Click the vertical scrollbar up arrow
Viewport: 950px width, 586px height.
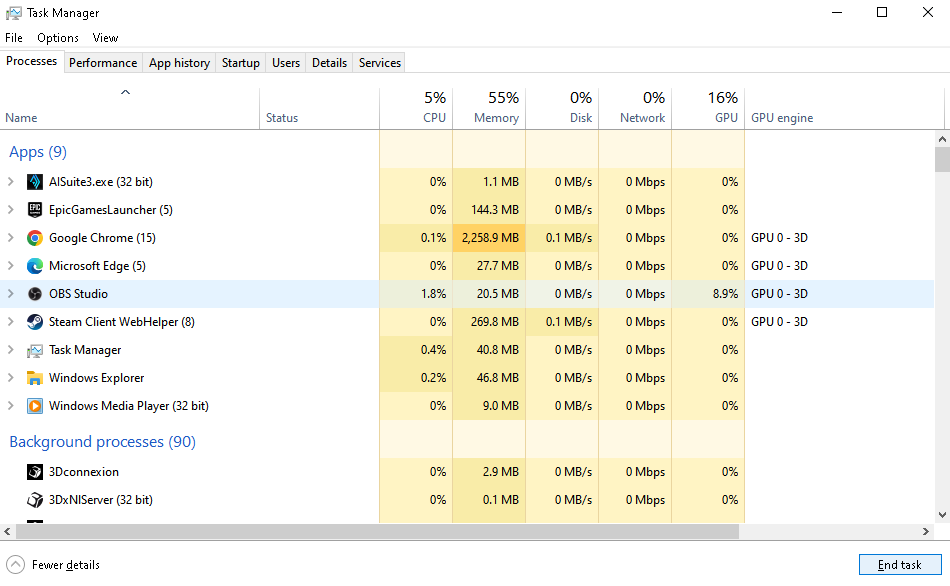coord(942,139)
